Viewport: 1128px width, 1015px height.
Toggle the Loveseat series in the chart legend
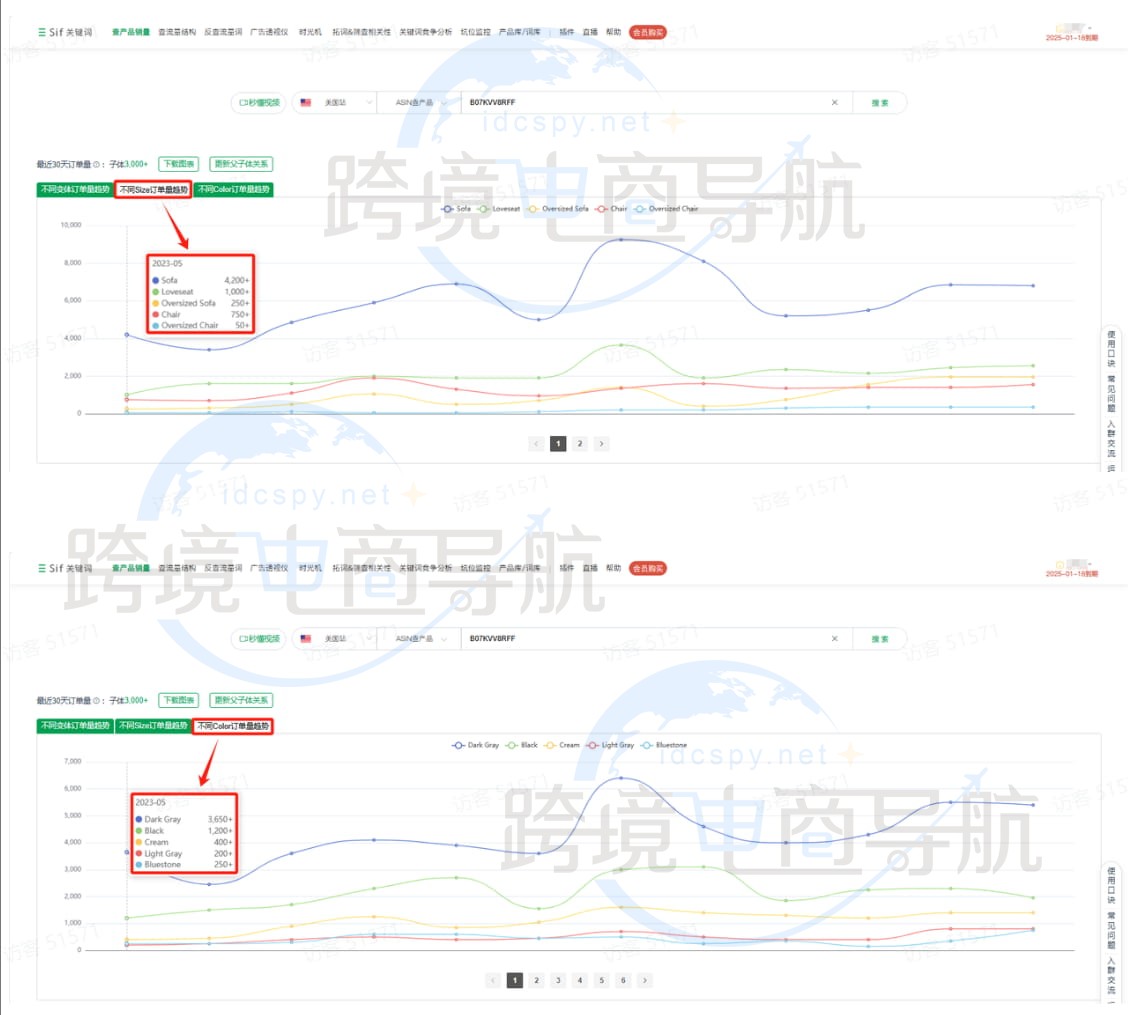500,209
